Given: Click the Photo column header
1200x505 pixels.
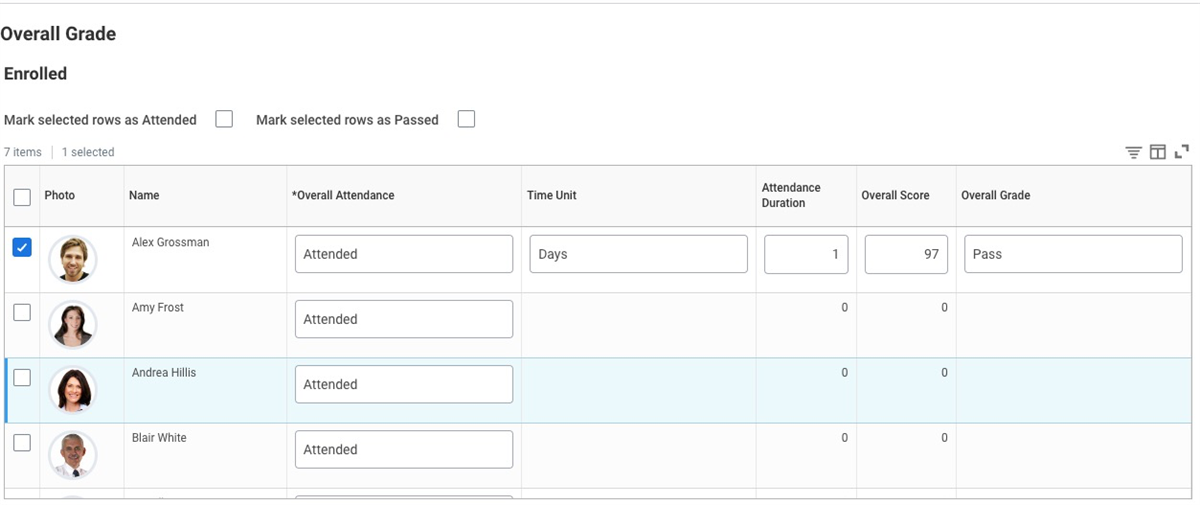Looking at the screenshot, I should 59,195.
